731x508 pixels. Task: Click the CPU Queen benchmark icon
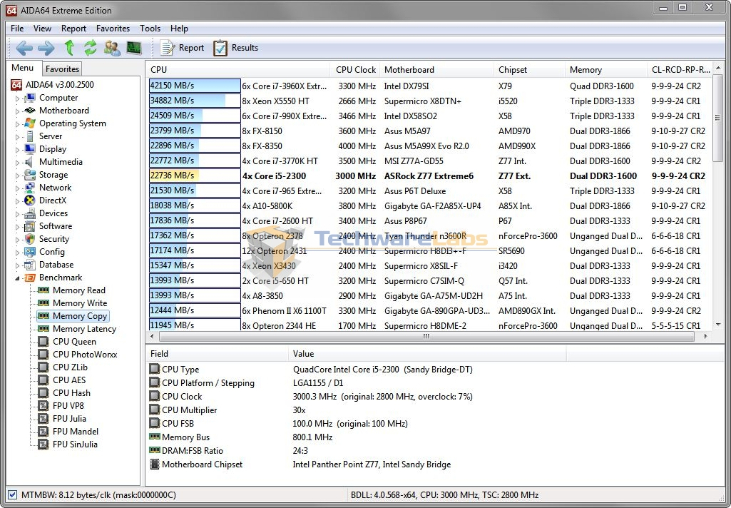pos(43,342)
